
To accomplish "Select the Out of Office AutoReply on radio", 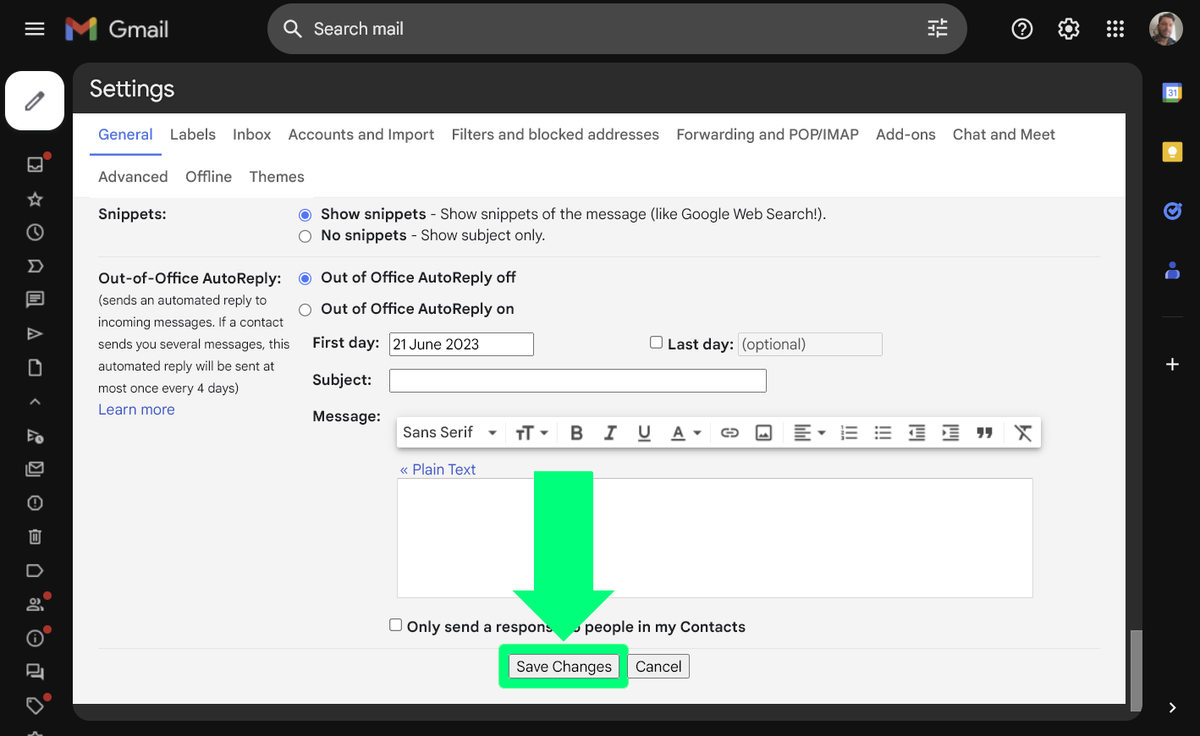I will point(305,310).
